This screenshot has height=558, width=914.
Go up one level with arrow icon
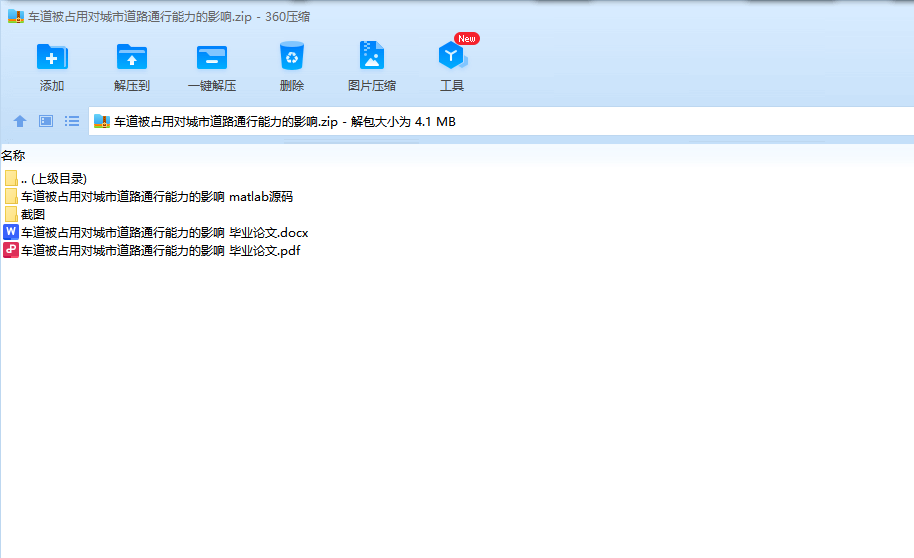20,121
